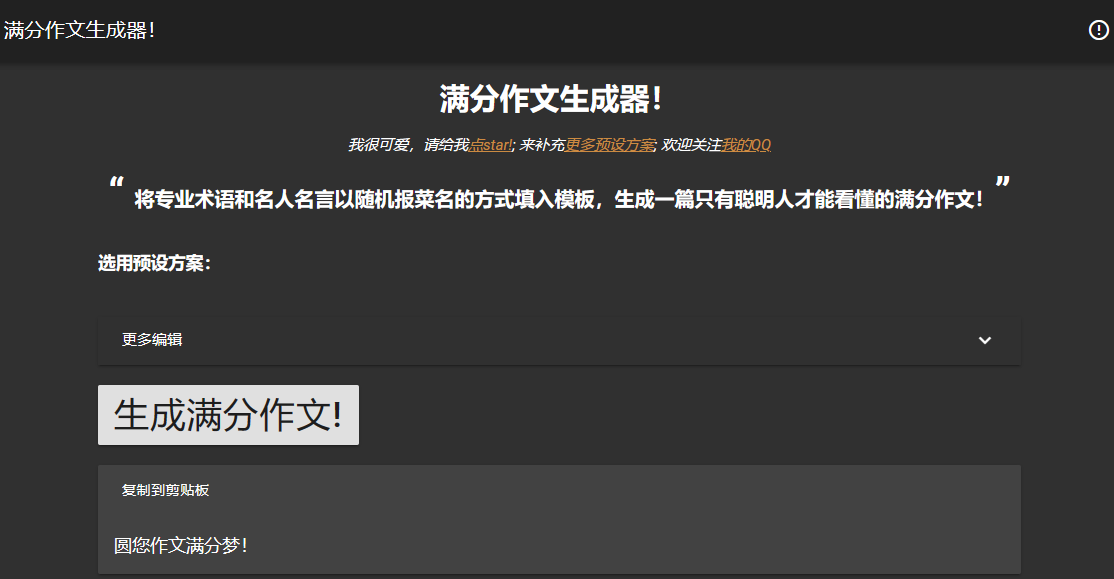Click the 选用预设方案: label
1114x579 pixels.
tap(154, 263)
